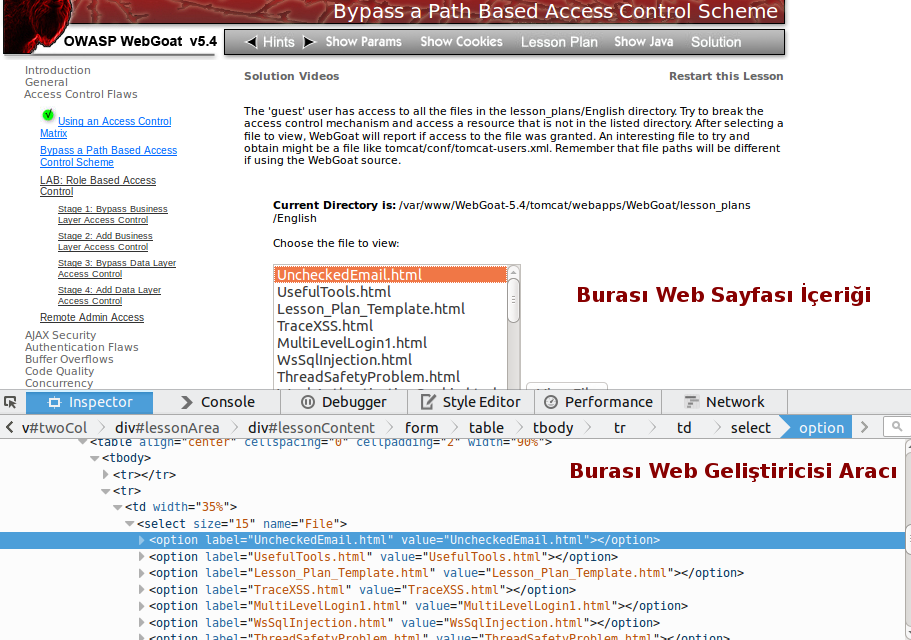Open Stage 2: Add Business Layer link

105,242
